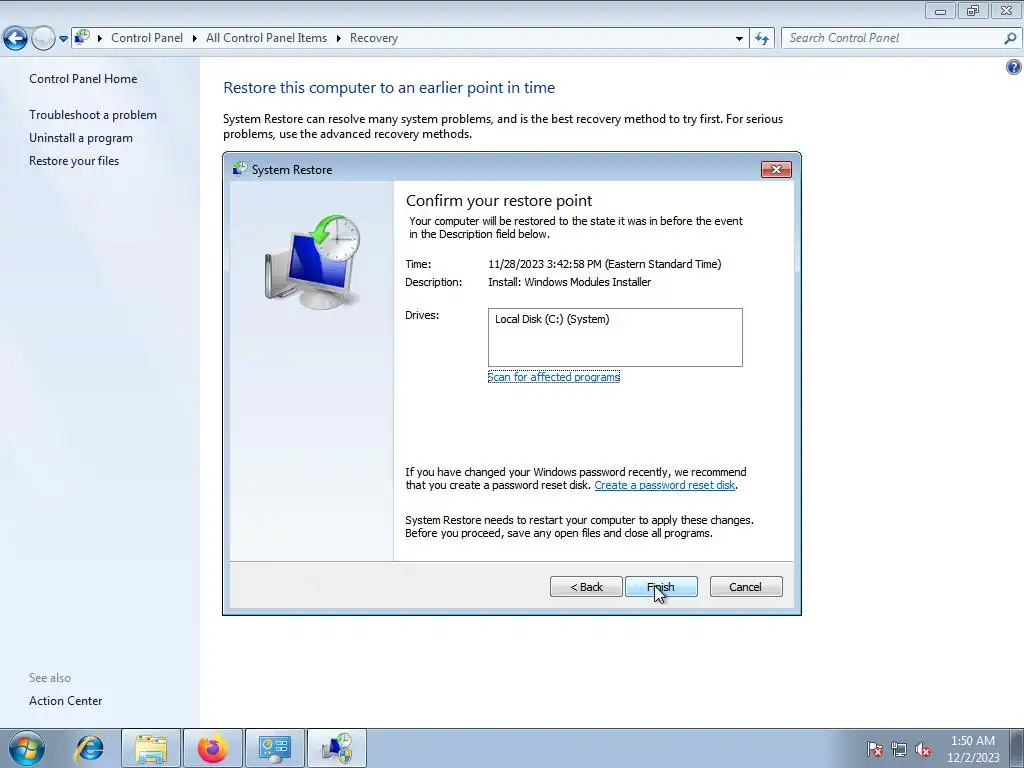Cancel the System Restore wizard
Screen dimensions: 1024x768
(746, 587)
